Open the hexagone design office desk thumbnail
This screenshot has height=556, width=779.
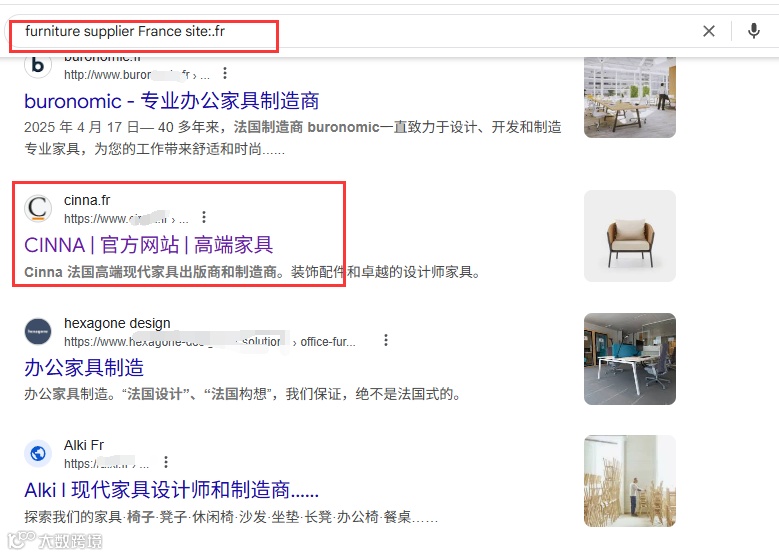(x=630, y=359)
